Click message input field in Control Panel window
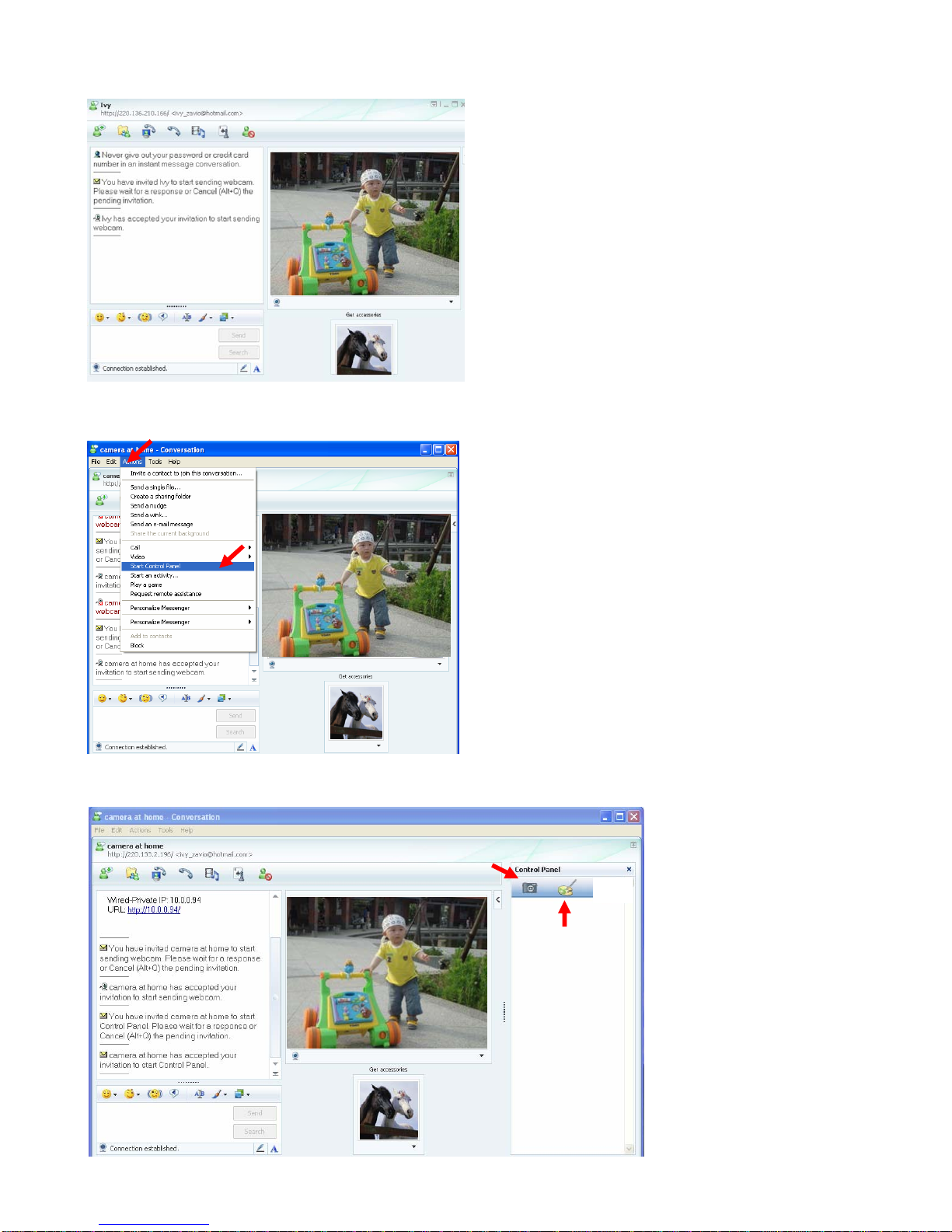Viewport: 952px width, 1232px height. [164, 1122]
